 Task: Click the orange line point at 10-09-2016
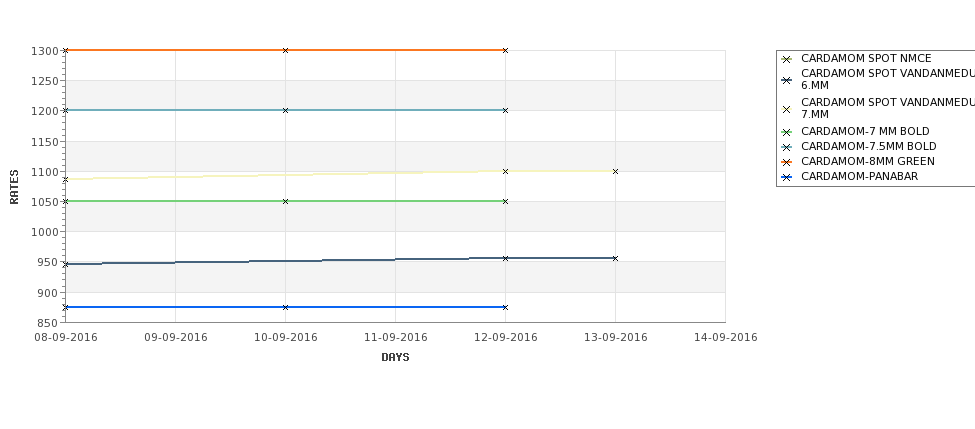[x=285, y=50]
